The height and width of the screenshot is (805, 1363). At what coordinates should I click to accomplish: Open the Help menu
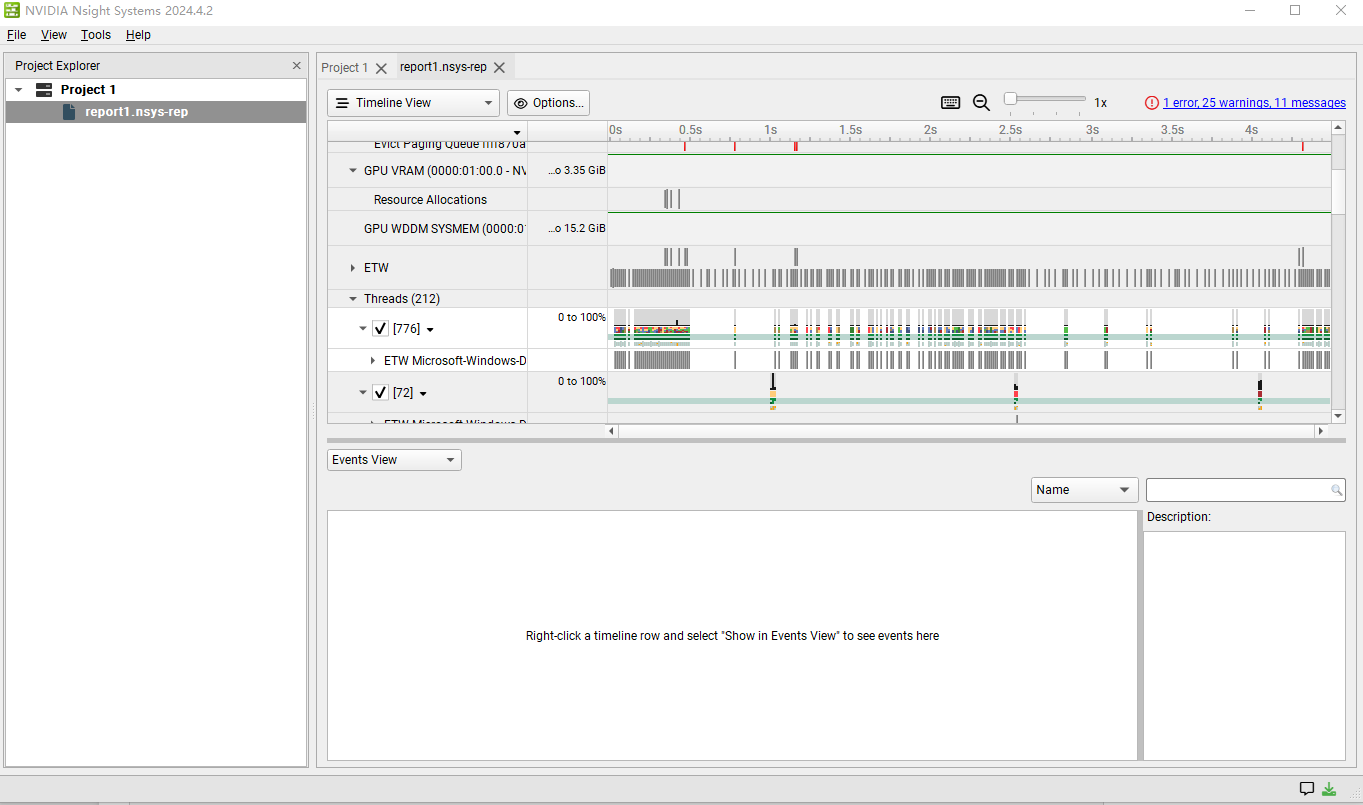(x=138, y=35)
